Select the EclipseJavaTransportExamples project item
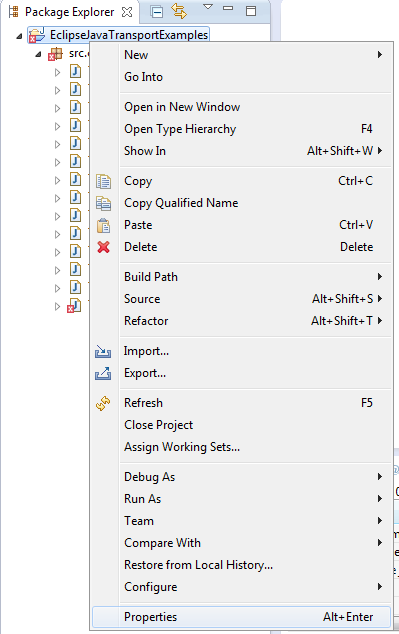 [129, 35]
